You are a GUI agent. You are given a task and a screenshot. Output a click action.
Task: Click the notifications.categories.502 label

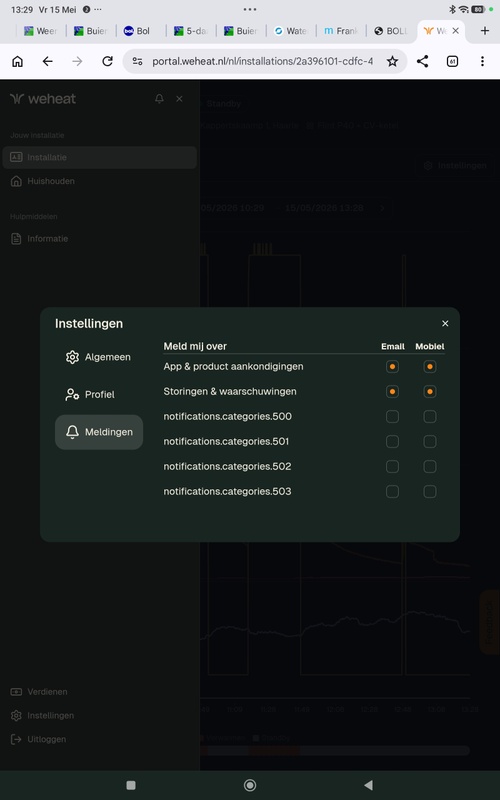(x=227, y=466)
